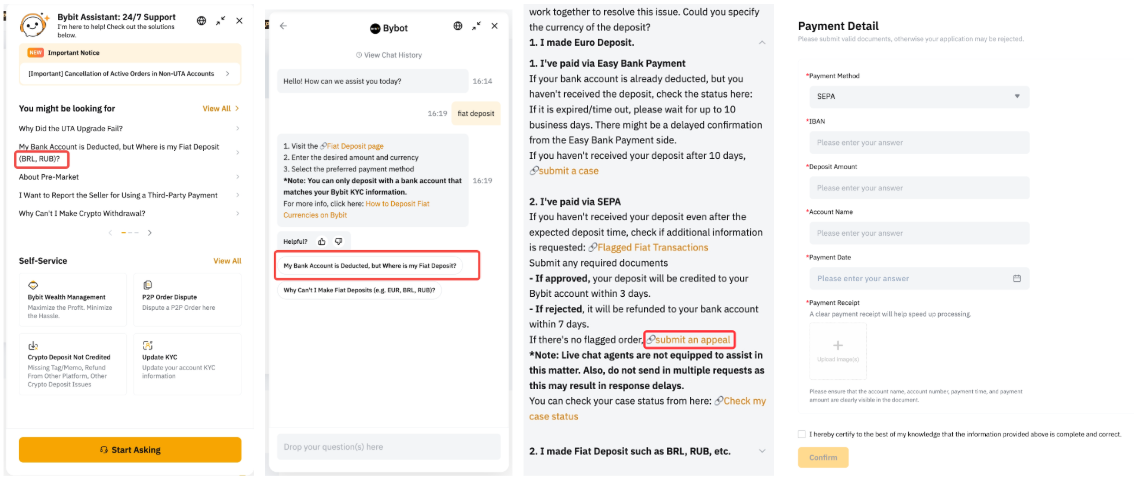Click globe language icon in Bybit Assistant header
This screenshot has width=1134, height=486.
click(x=201, y=20)
